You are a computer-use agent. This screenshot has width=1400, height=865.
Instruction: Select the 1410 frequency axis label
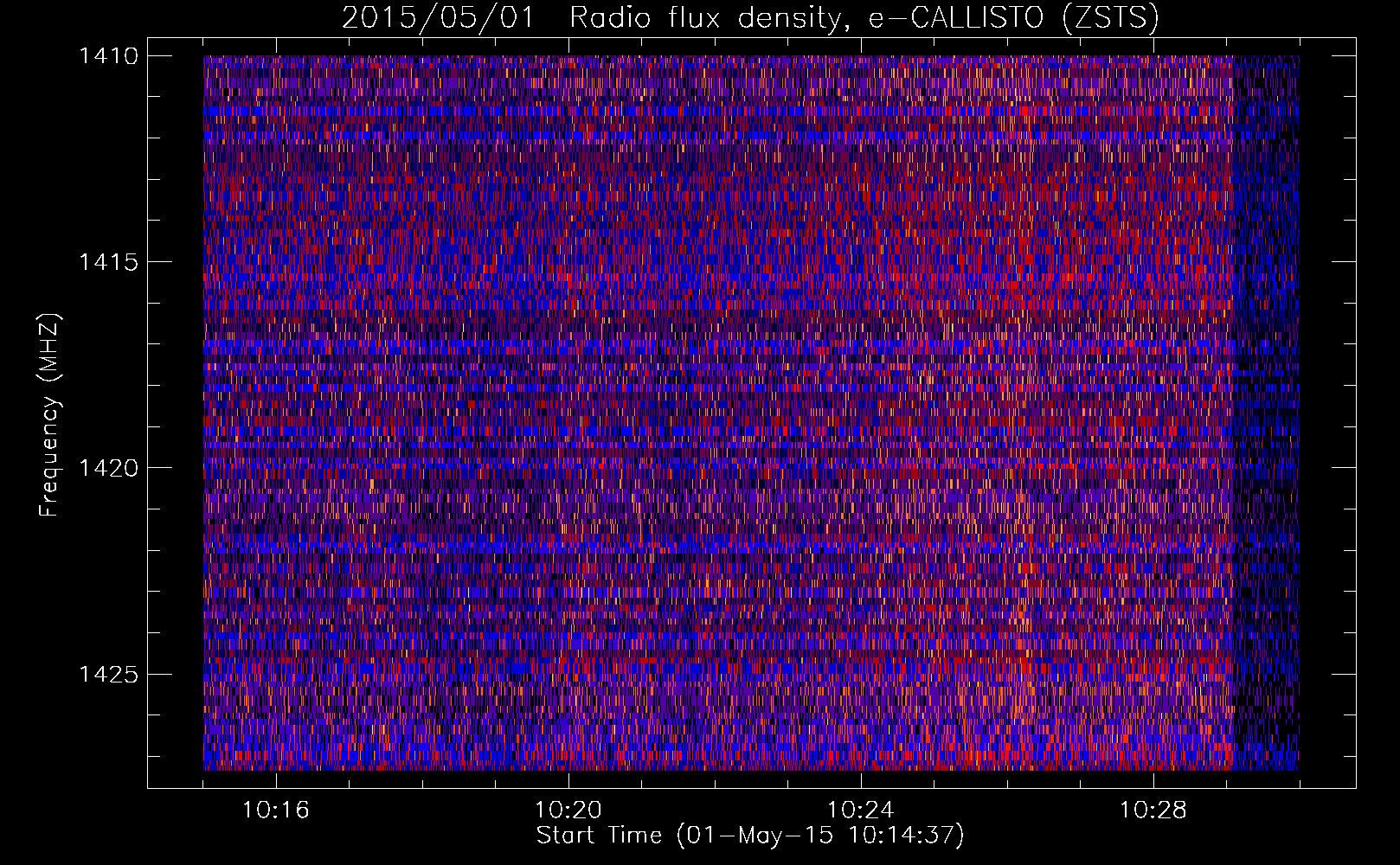pos(108,56)
